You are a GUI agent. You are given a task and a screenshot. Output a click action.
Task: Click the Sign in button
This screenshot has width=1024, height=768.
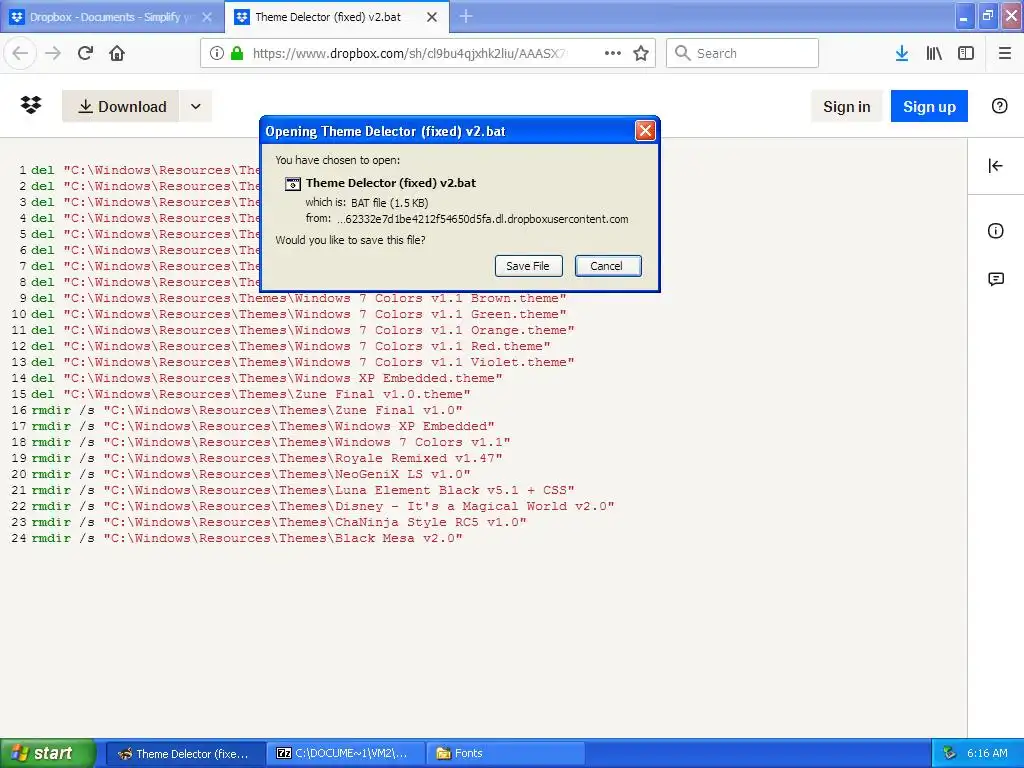tap(846, 106)
